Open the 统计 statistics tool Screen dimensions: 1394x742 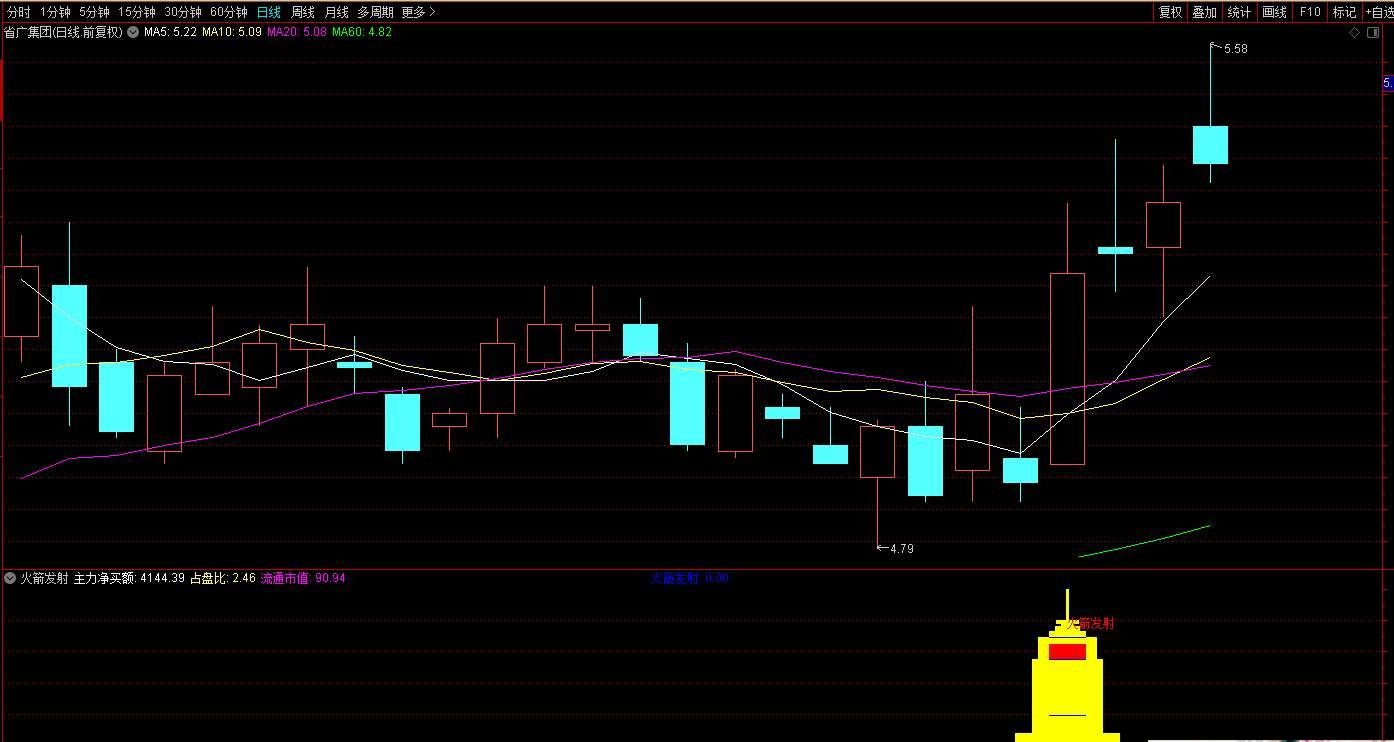click(1239, 12)
